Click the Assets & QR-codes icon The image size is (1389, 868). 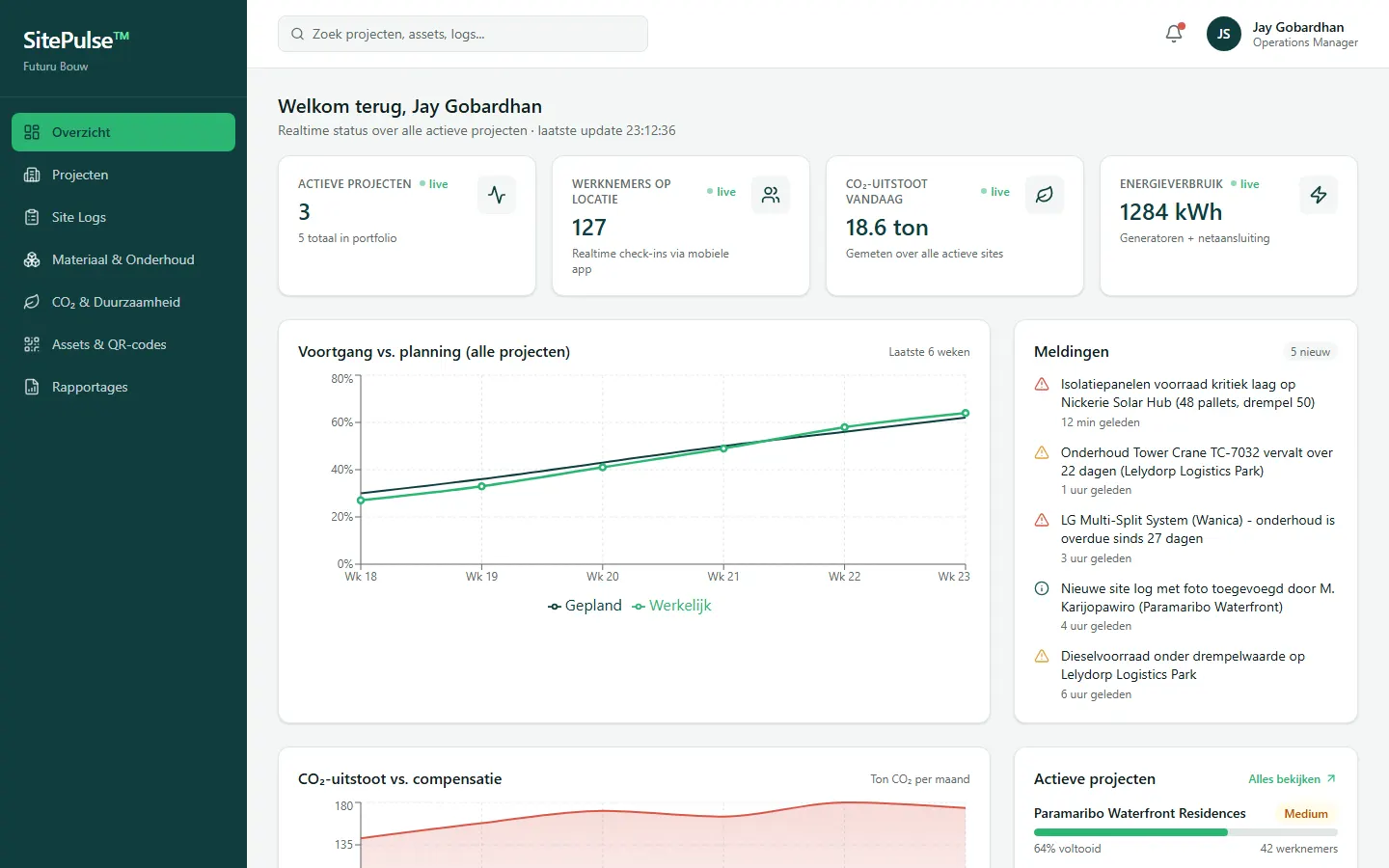tap(32, 344)
